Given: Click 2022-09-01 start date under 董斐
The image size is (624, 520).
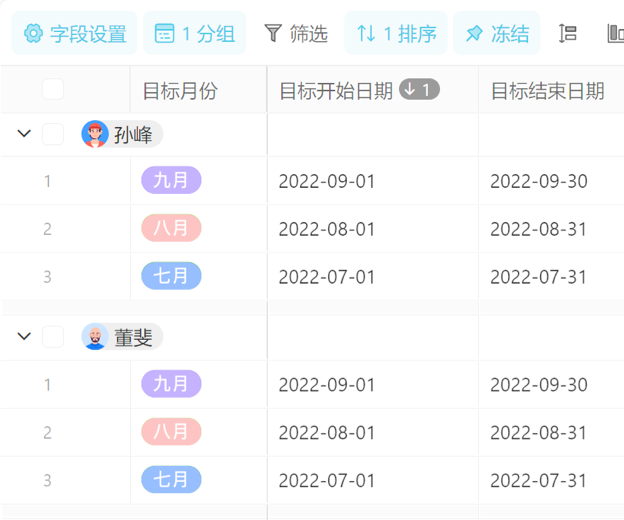Looking at the screenshot, I should pos(327,385).
